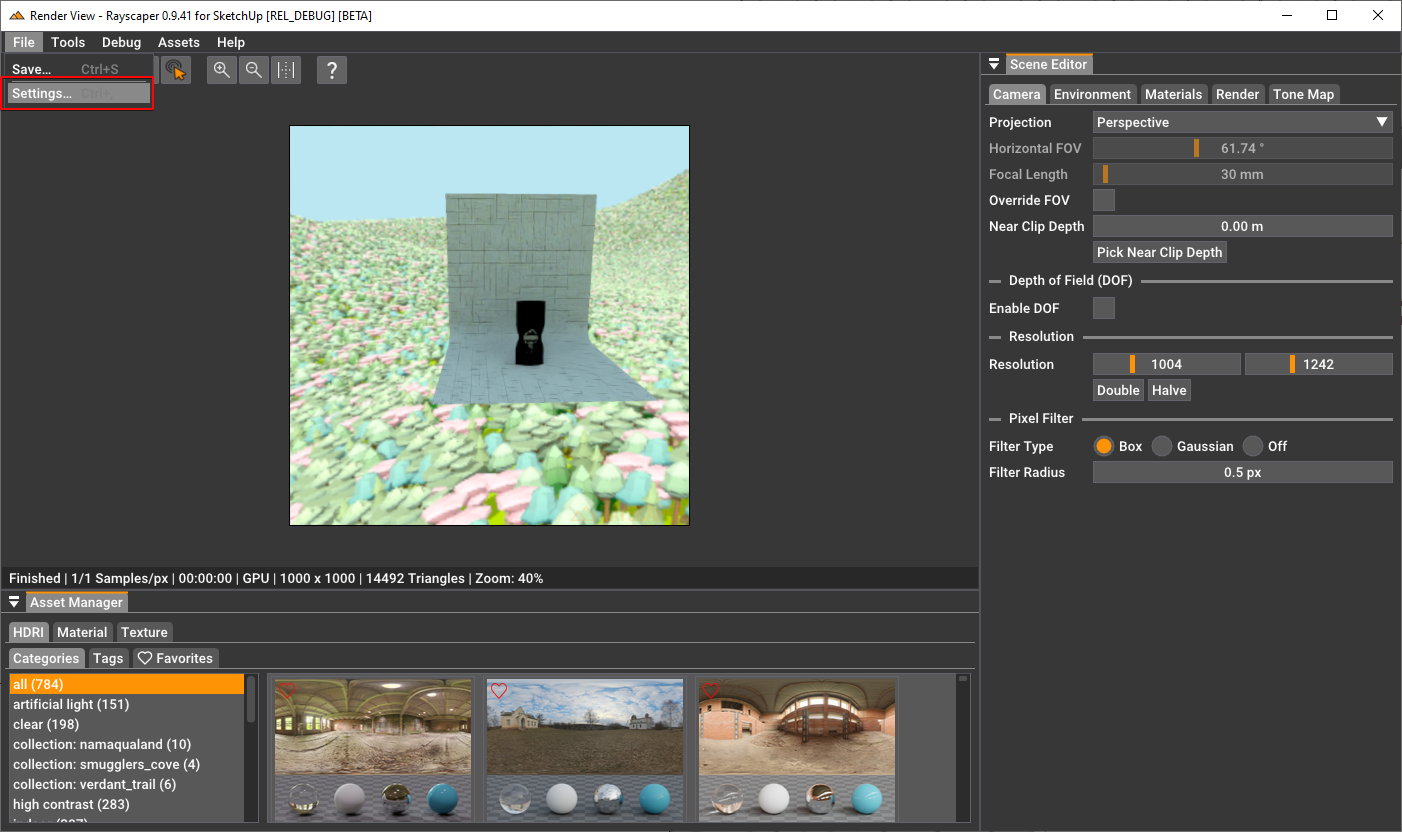Click the Rayscaper app icon in title bar

coord(16,16)
